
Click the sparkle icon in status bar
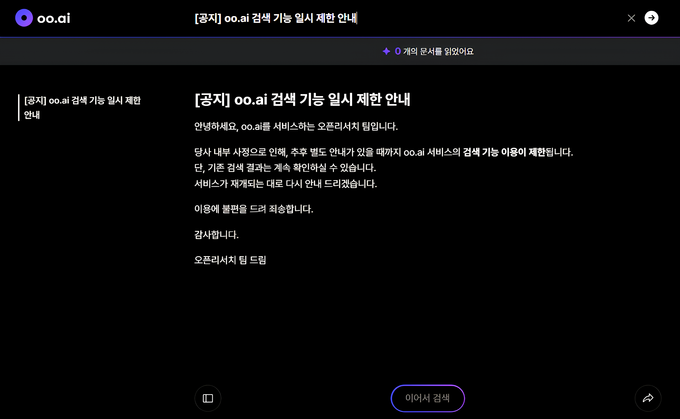click(x=386, y=51)
